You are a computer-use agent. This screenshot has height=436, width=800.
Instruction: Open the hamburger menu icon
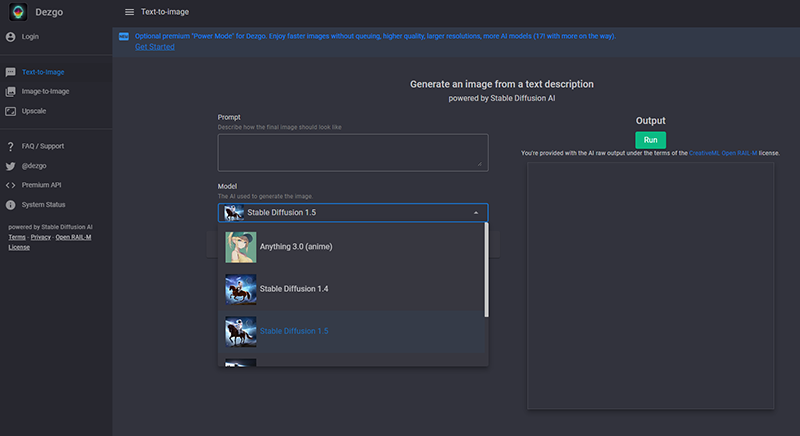click(130, 12)
